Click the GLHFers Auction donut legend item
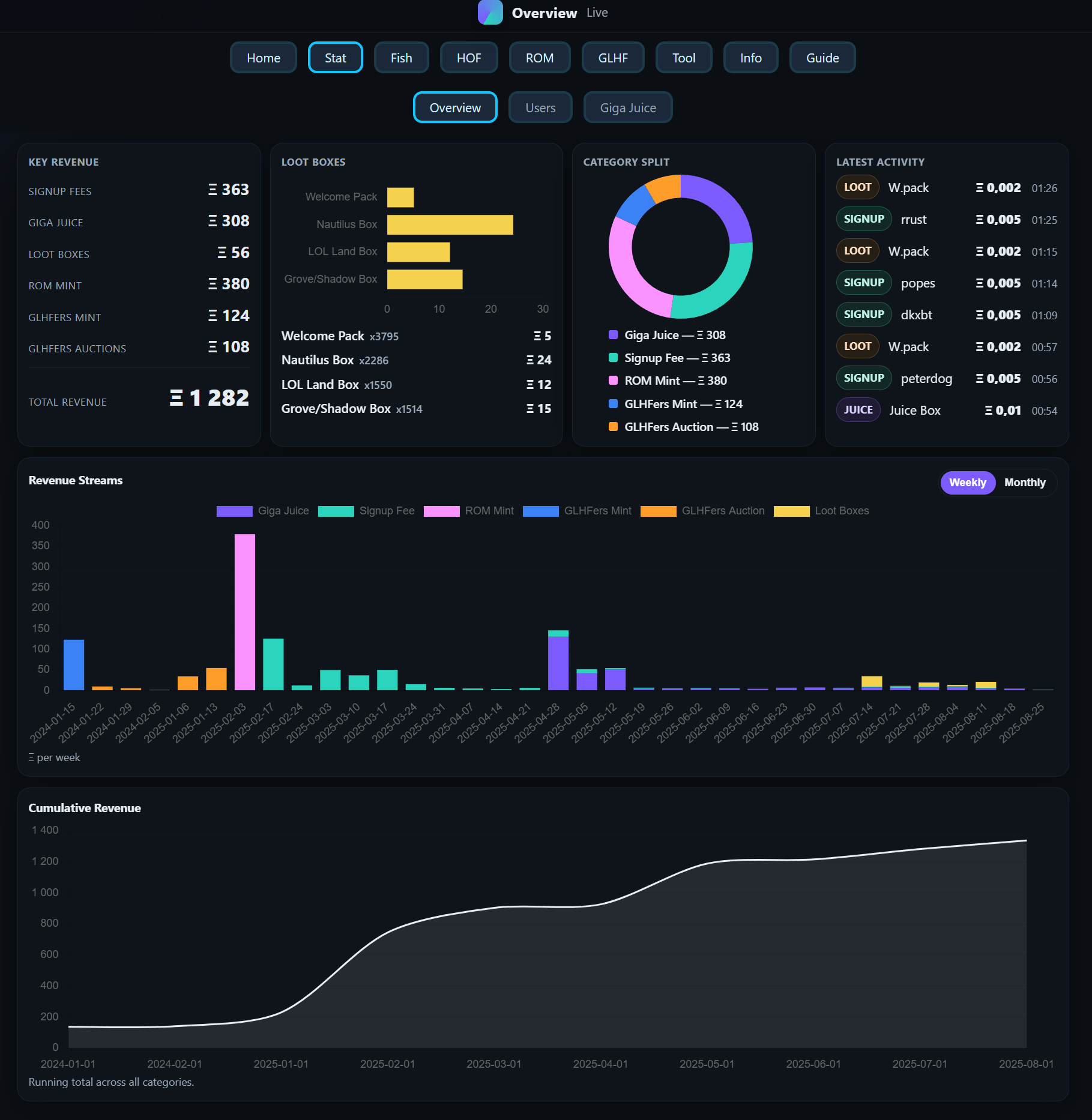1092x1120 pixels. click(x=683, y=427)
